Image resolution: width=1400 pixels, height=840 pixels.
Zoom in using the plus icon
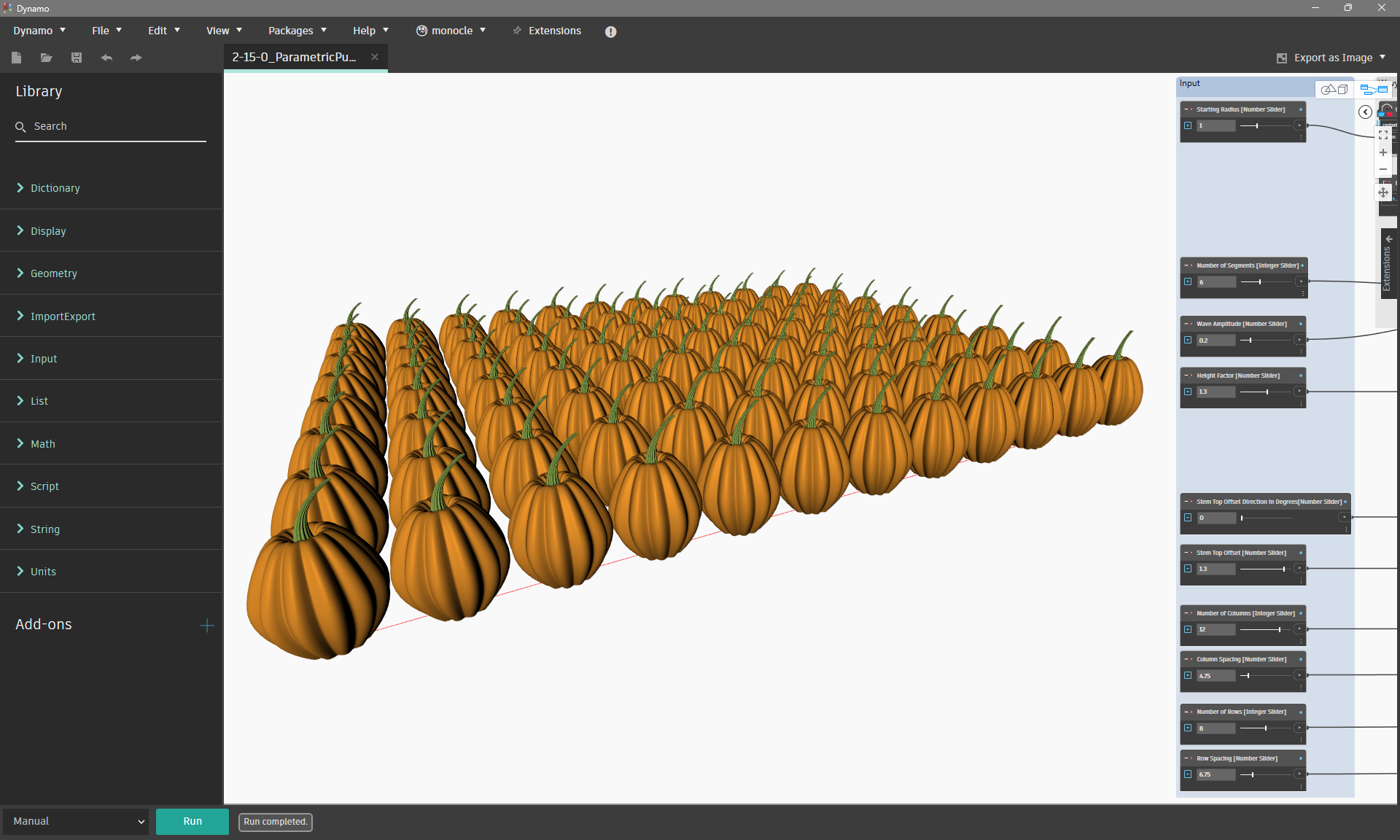point(1383,152)
